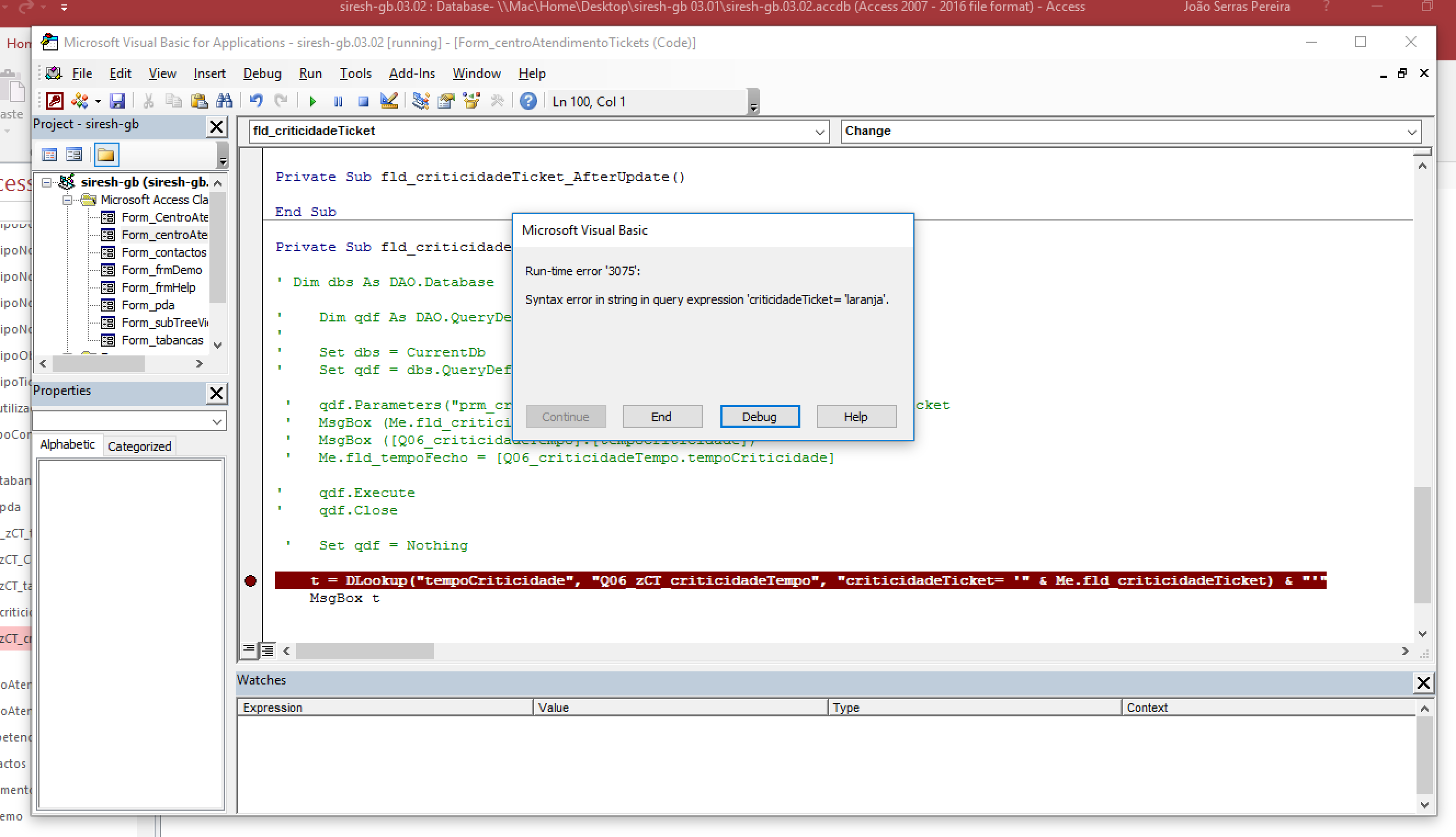Open the View menu
The image size is (1456, 837).
tap(162, 73)
